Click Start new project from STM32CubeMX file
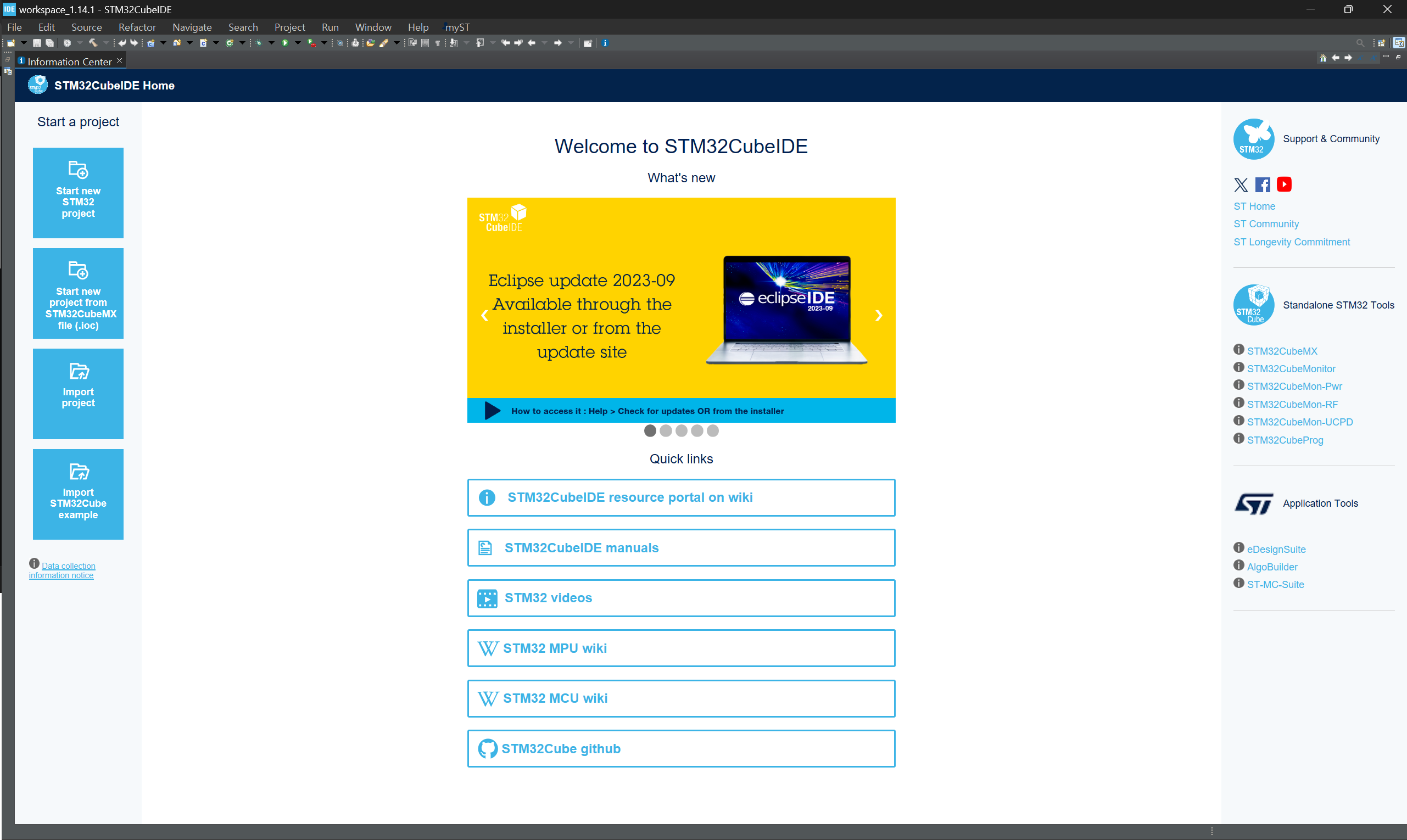 tap(78, 293)
